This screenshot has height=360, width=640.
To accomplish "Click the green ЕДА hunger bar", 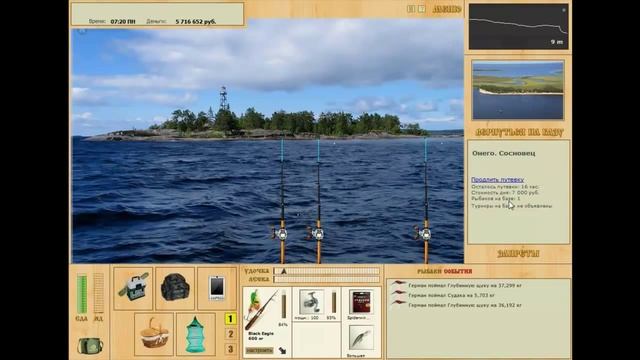I will pyautogui.click(x=82, y=293).
